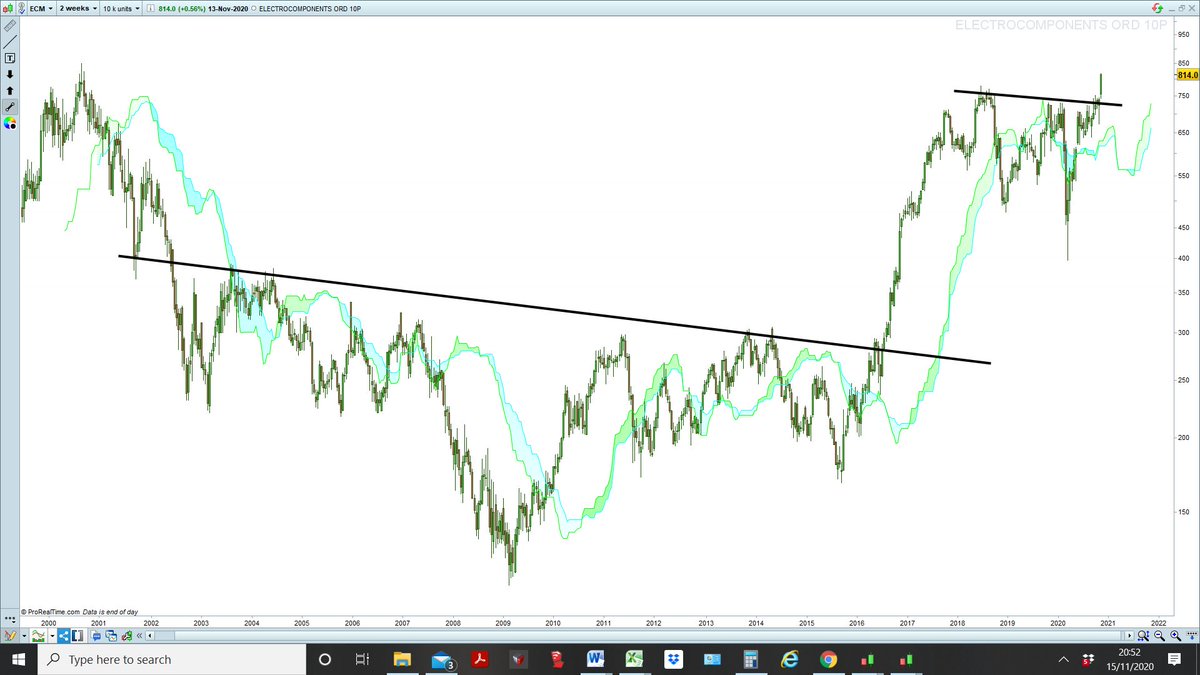Image resolution: width=1200 pixels, height=675 pixels.
Task: Click the 2009 label on the time axis
Action: click(503, 622)
